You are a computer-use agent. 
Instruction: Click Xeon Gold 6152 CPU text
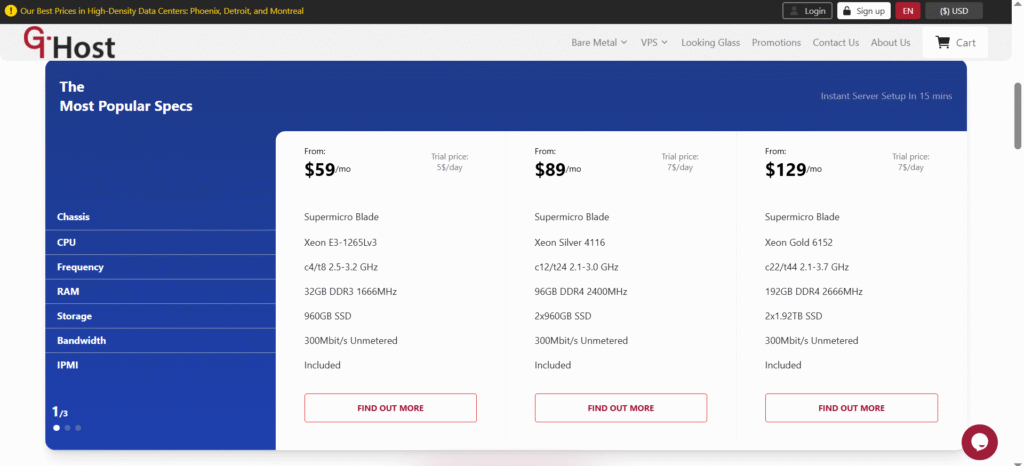click(x=799, y=242)
